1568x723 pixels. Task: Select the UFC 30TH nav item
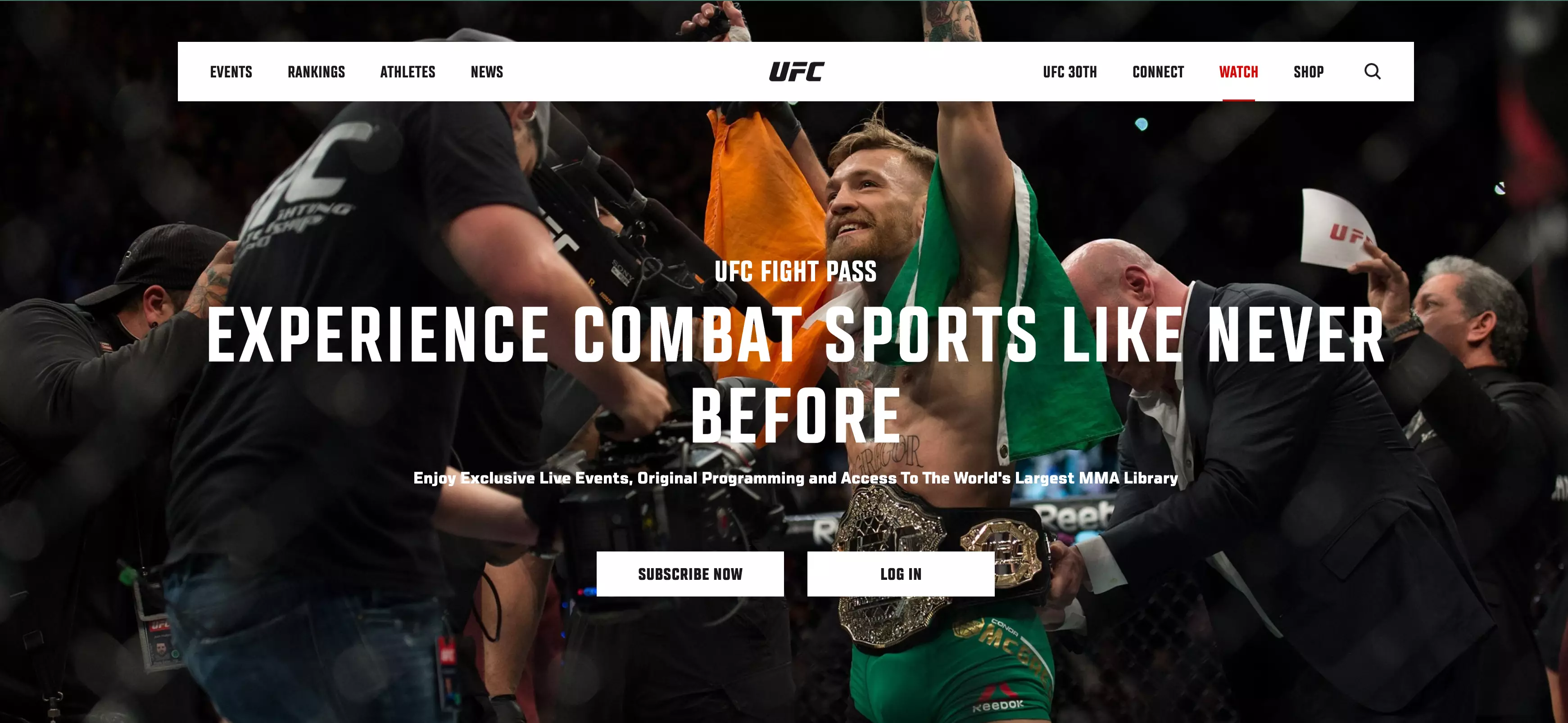coord(1070,72)
